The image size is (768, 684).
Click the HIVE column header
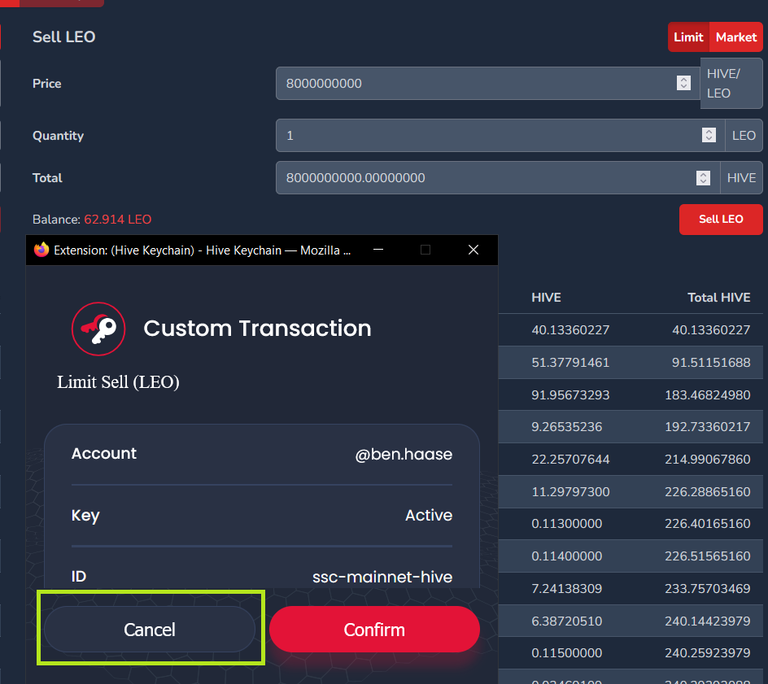pos(546,297)
